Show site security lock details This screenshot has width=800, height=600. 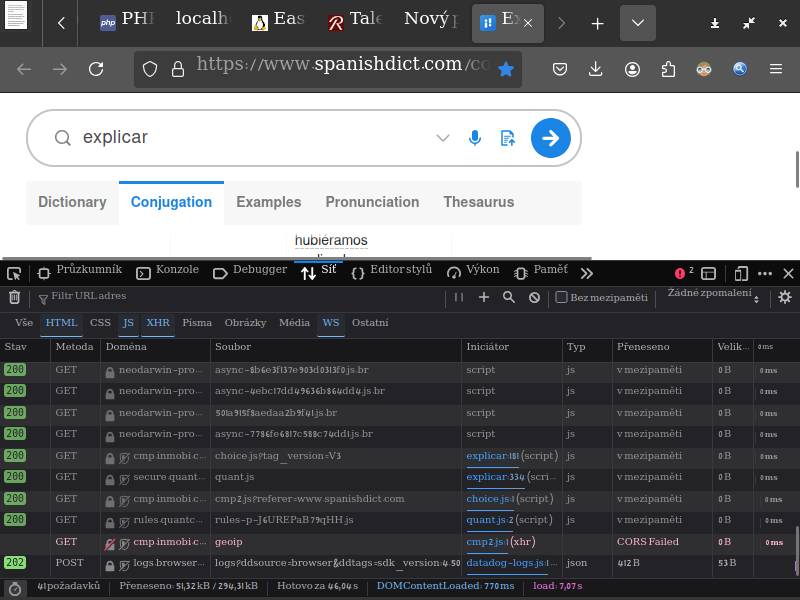(x=178, y=69)
